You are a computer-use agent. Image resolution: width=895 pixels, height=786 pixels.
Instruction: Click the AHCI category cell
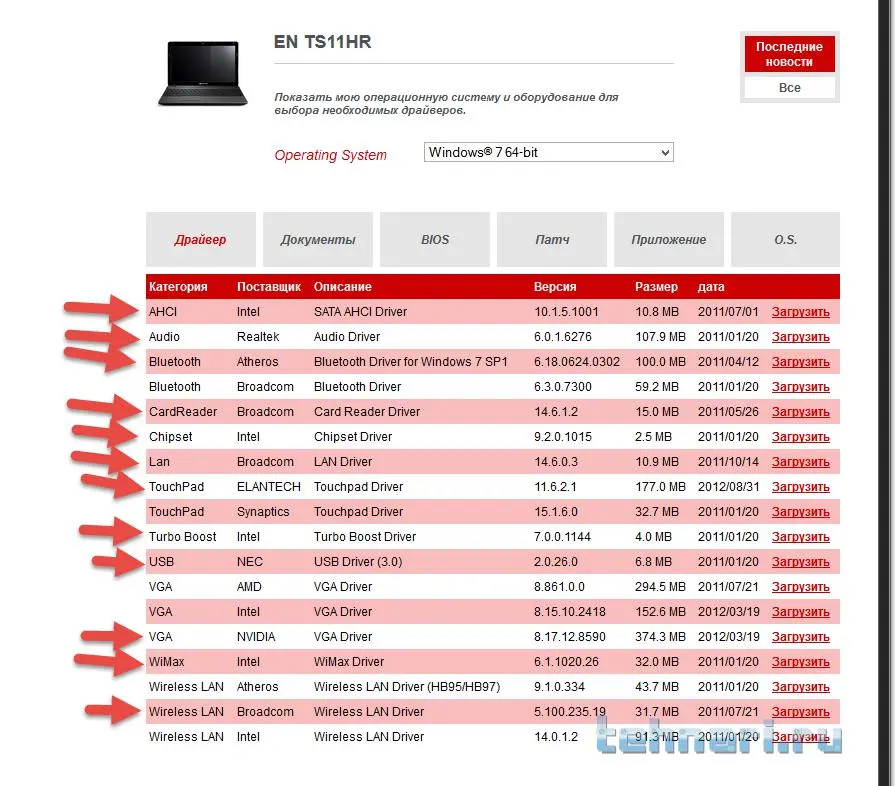[163, 312]
